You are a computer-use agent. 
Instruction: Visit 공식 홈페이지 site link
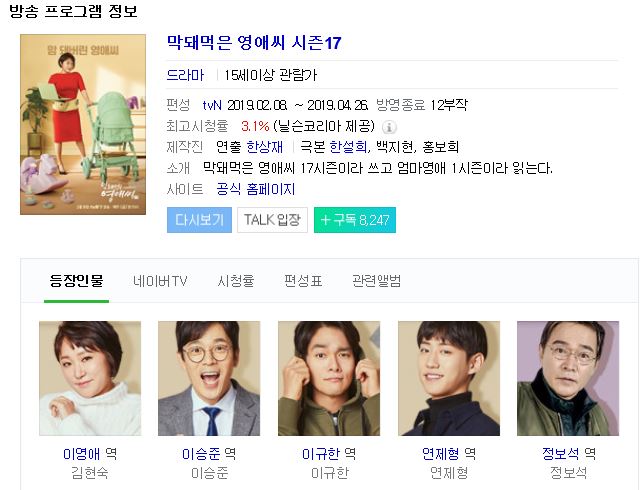[x=255, y=189]
